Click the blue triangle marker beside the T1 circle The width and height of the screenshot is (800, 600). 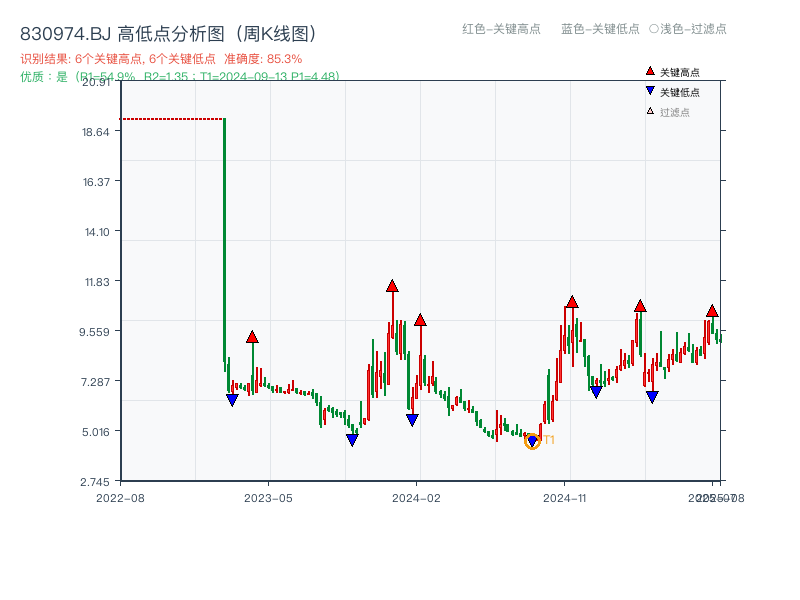click(x=531, y=438)
